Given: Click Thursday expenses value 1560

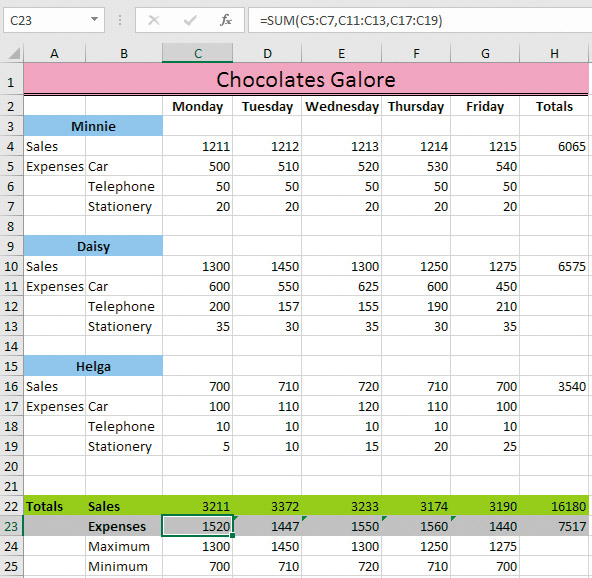Looking at the screenshot, I should click(x=416, y=526).
